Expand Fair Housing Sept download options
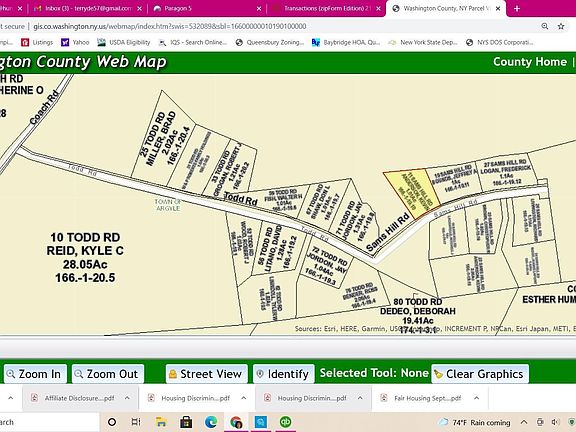This screenshot has height=432, width=576. click(x=476, y=398)
